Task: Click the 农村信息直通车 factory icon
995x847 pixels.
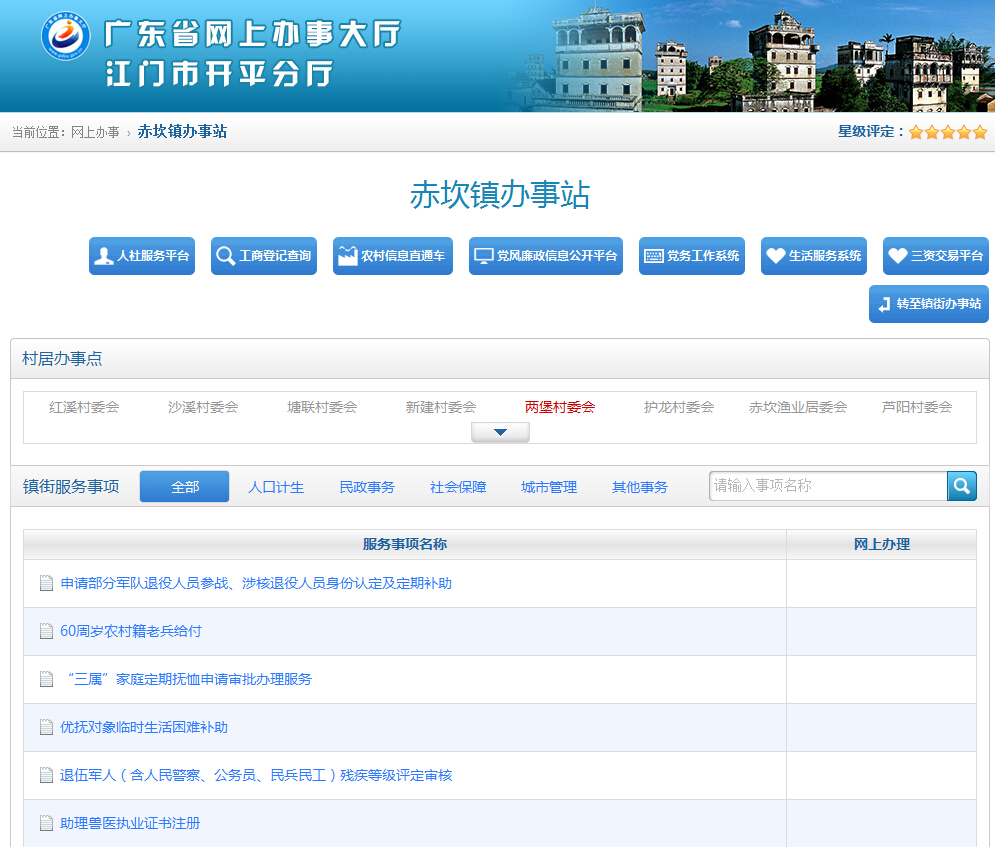Action: [348, 256]
